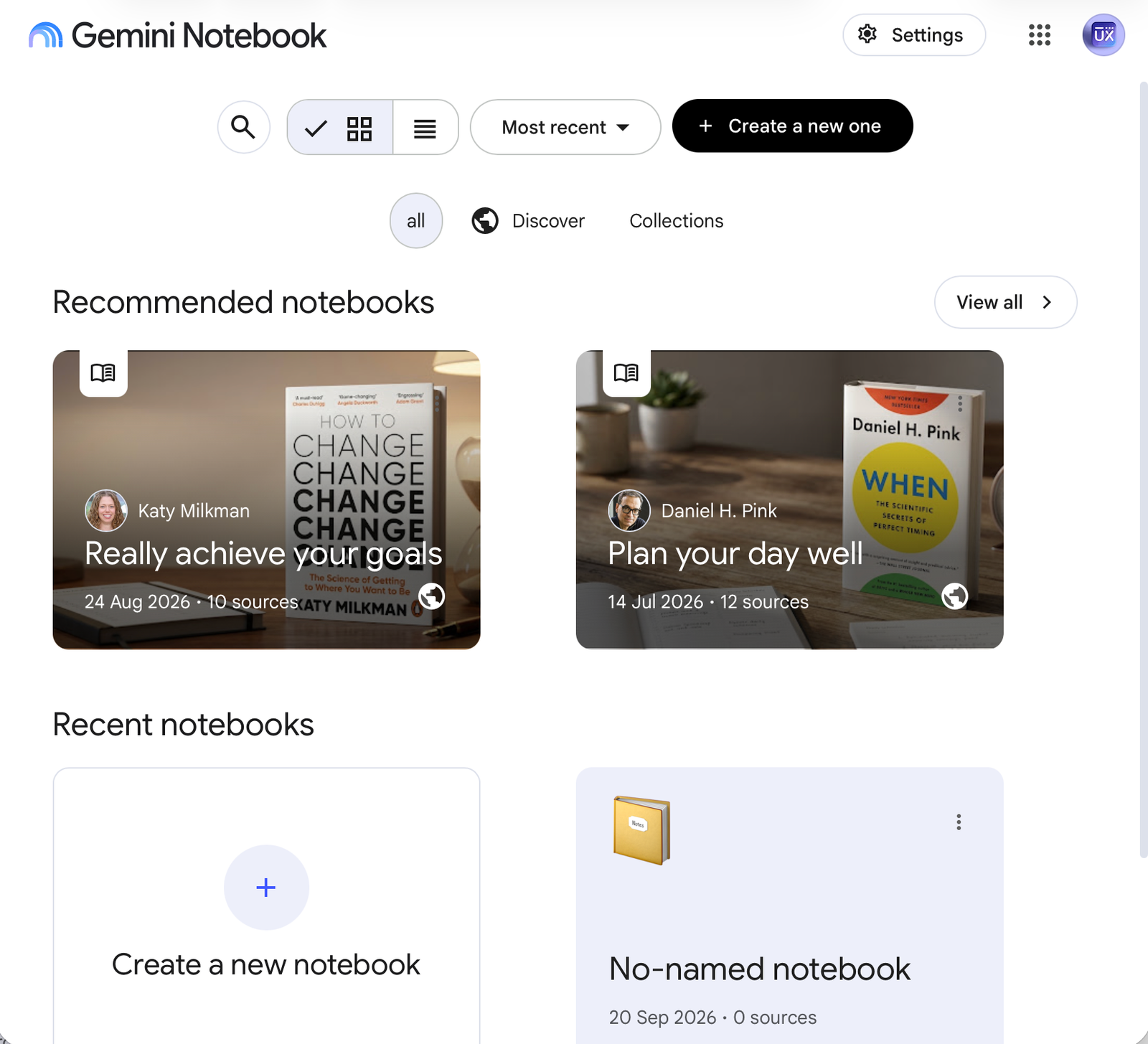
Task: Click globe icon on Really achieve your goals card
Action: (431, 596)
